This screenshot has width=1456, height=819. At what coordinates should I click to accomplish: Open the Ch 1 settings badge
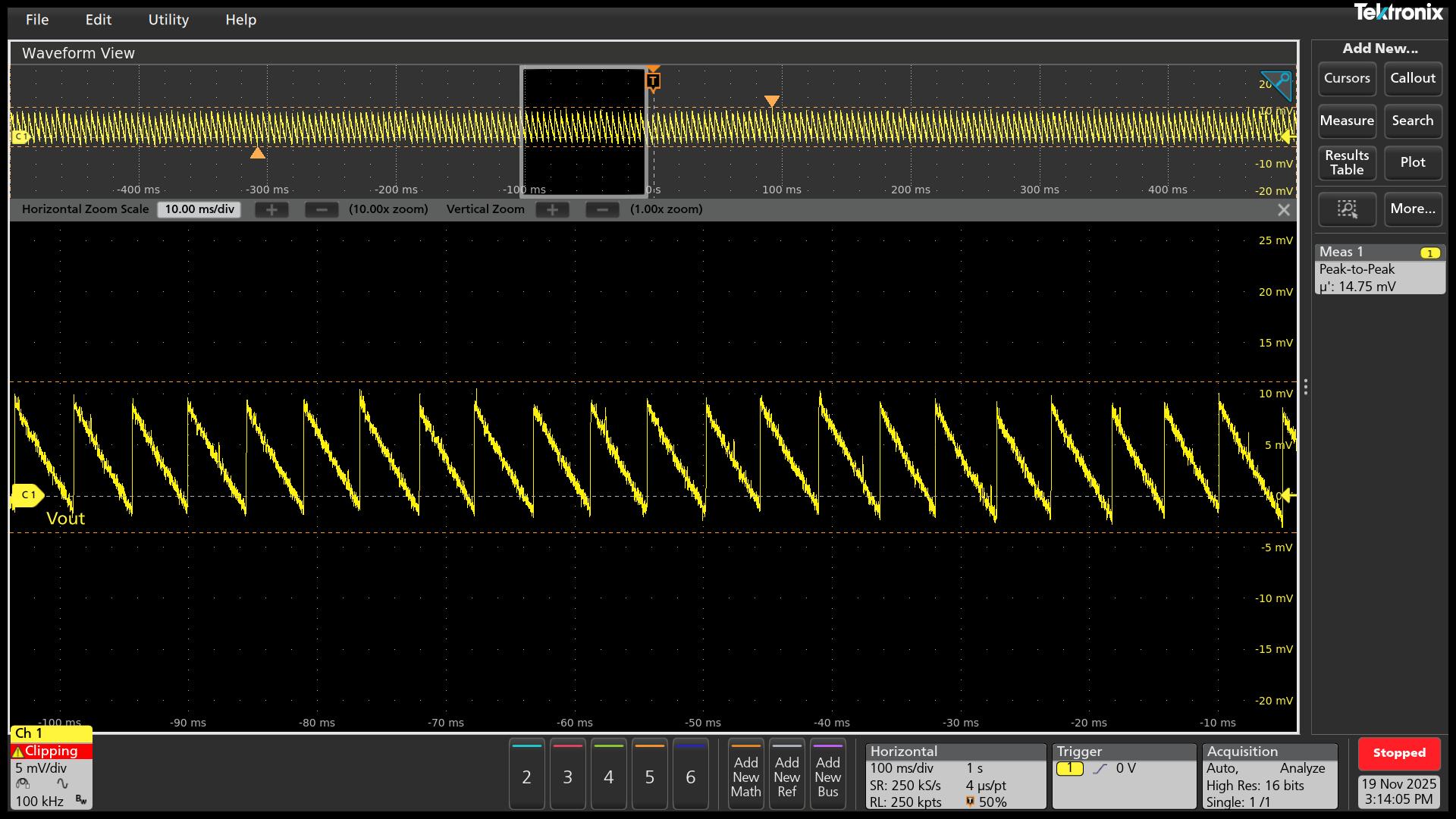pos(51,767)
